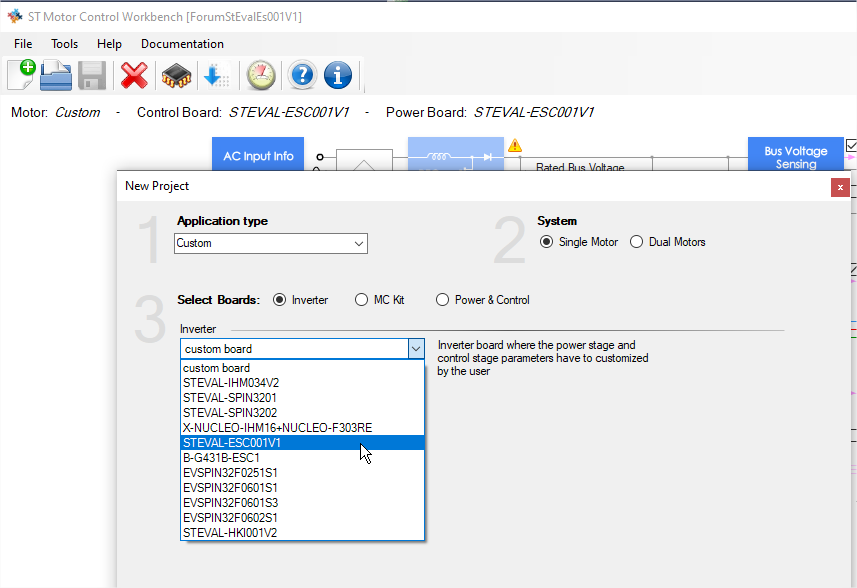The image size is (857, 588).
Task: Select the Dual Motors radio button
Action: point(667,242)
